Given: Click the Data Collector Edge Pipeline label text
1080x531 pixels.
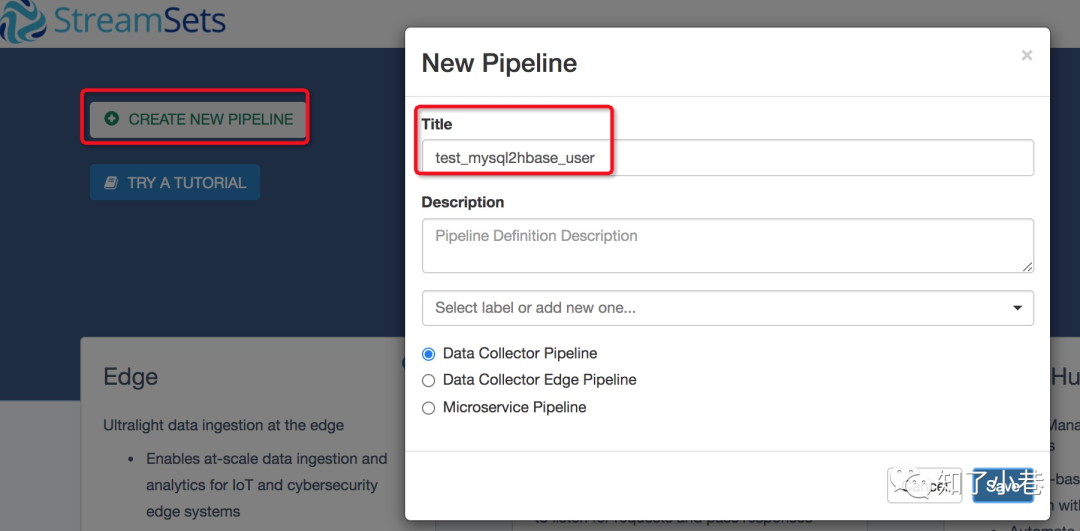Looking at the screenshot, I should [539, 380].
